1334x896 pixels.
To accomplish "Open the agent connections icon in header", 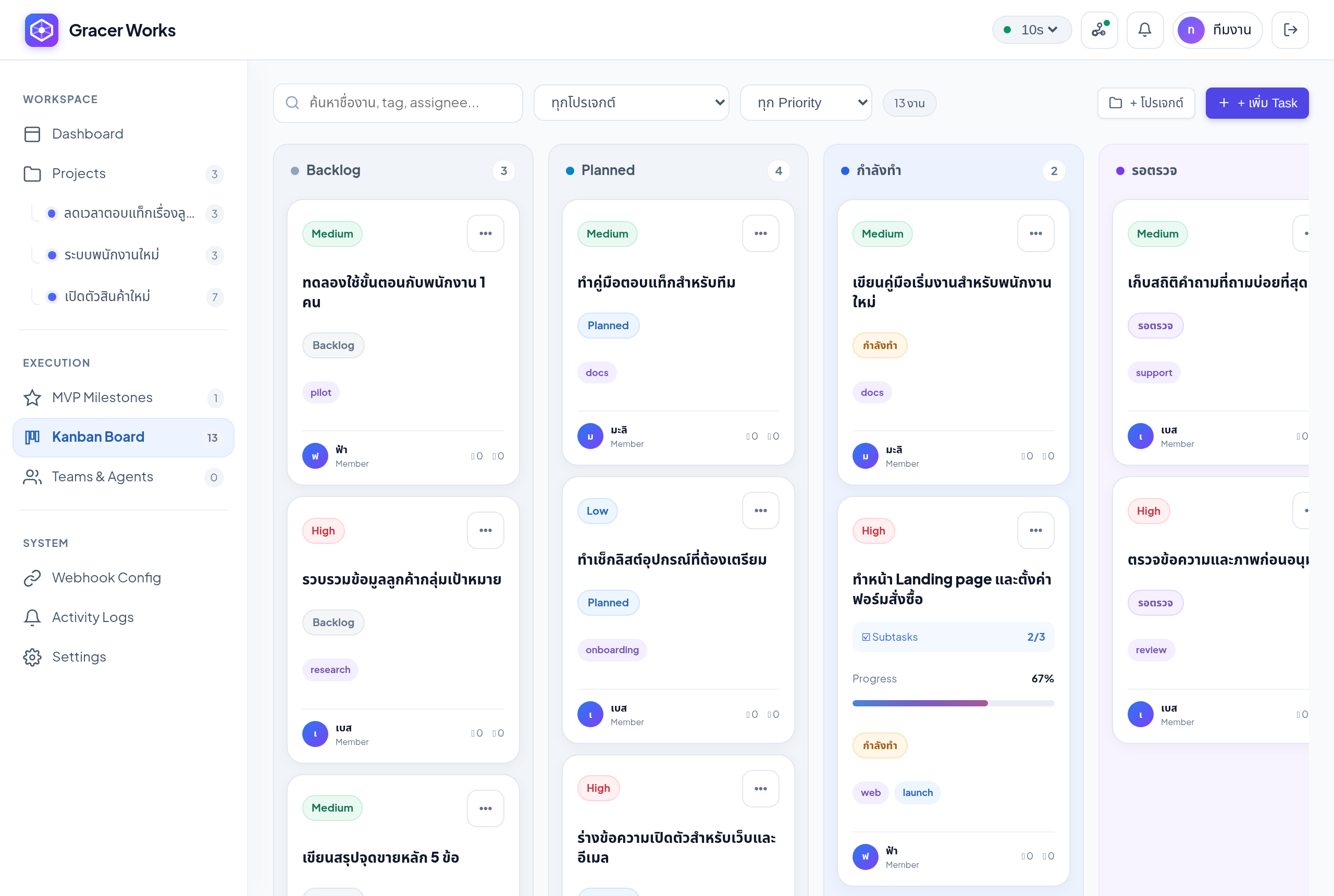I will tap(1099, 30).
